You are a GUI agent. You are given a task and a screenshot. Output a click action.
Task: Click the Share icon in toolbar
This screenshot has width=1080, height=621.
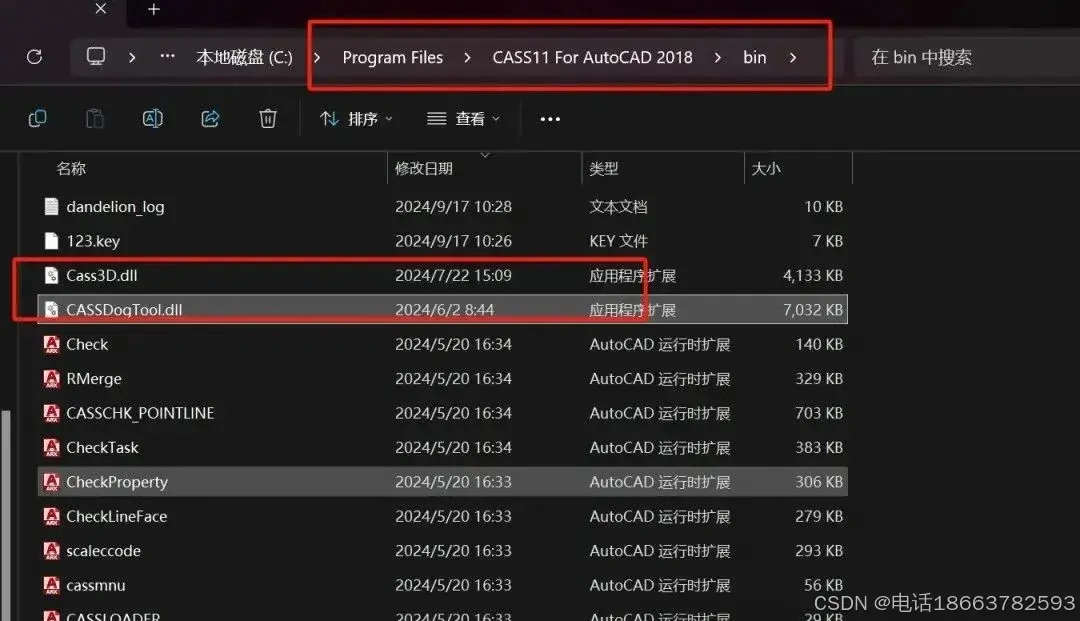click(x=210, y=118)
